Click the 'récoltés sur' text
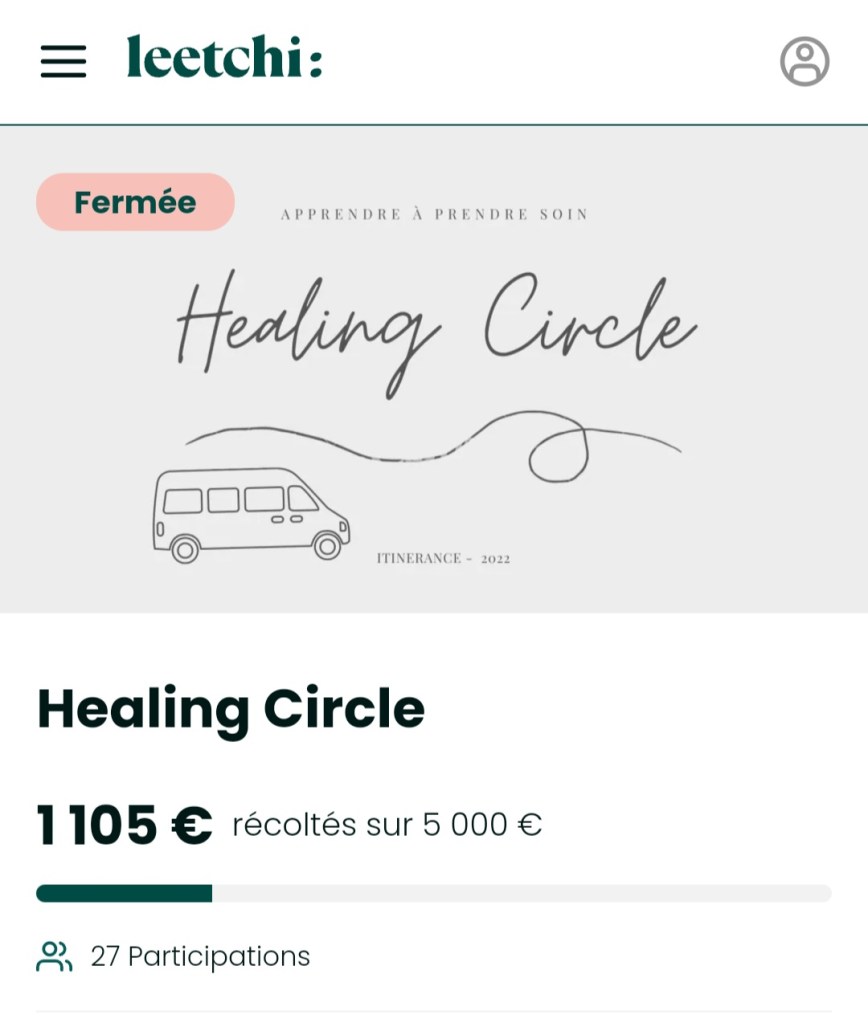Image resolution: width=868 pixels, height=1023 pixels. pyautogui.click(x=322, y=825)
